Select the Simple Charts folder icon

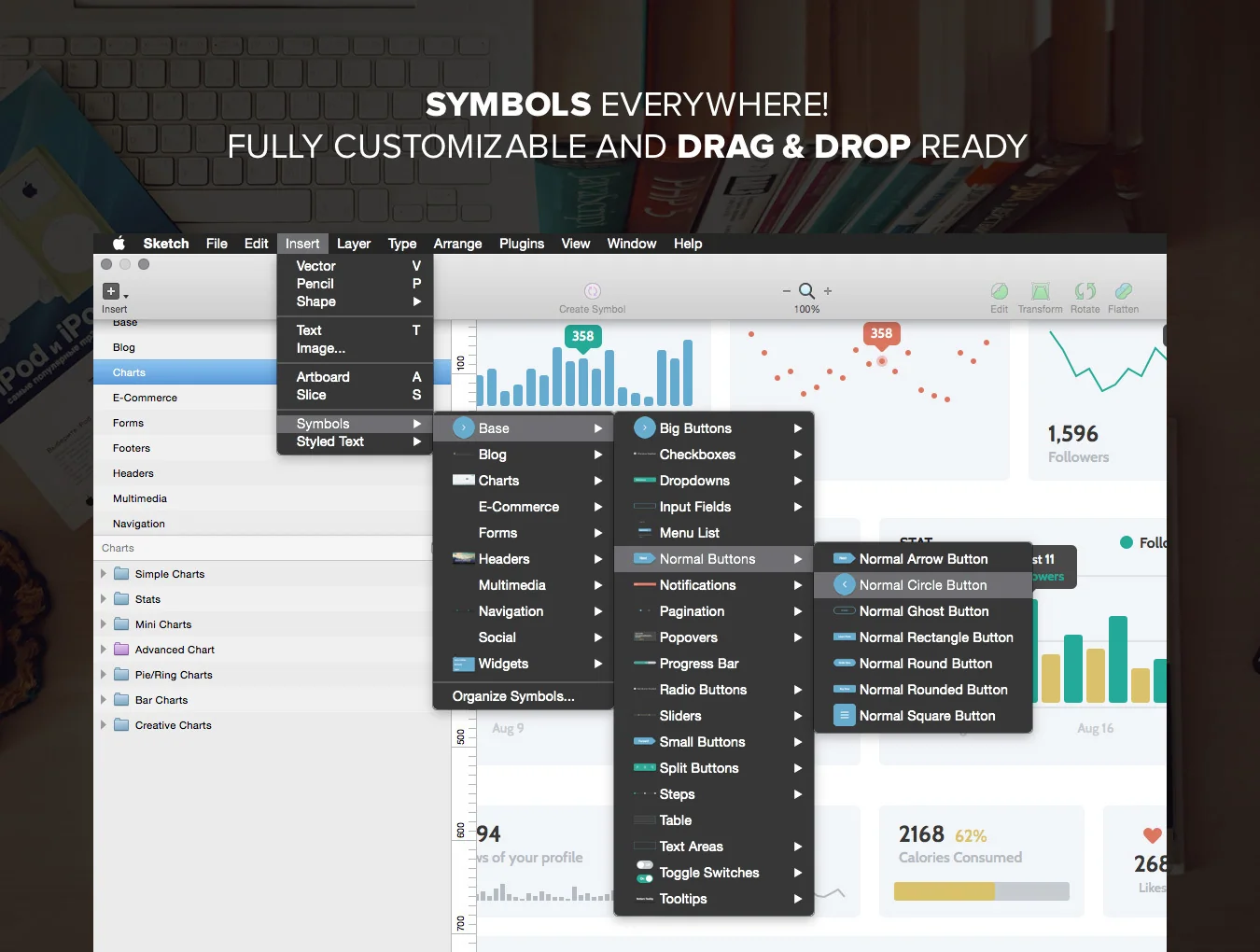click(121, 573)
